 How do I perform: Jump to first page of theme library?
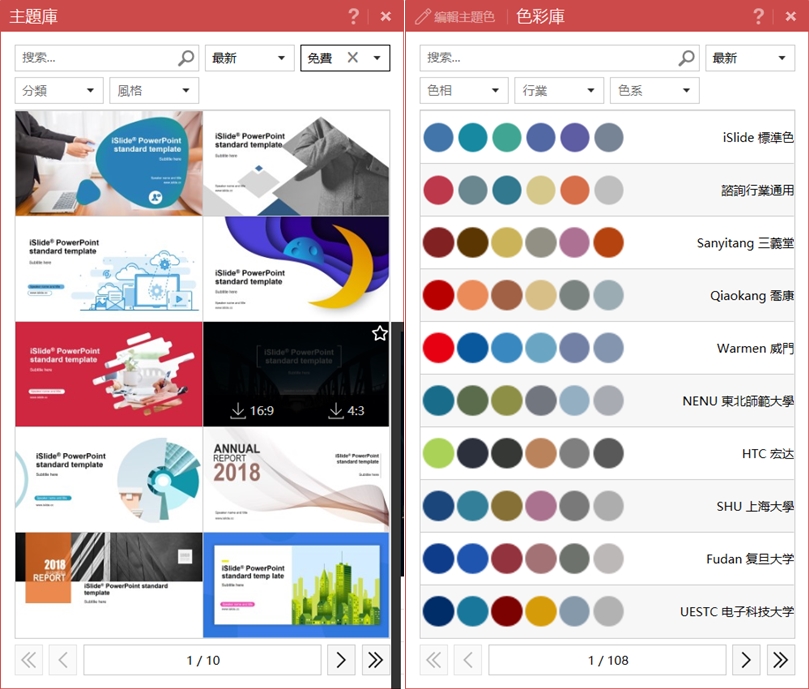pyautogui.click(x=28, y=660)
